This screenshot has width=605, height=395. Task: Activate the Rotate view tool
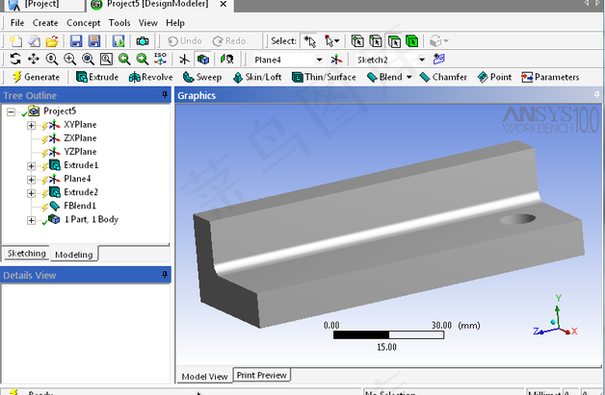coord(15,59)
